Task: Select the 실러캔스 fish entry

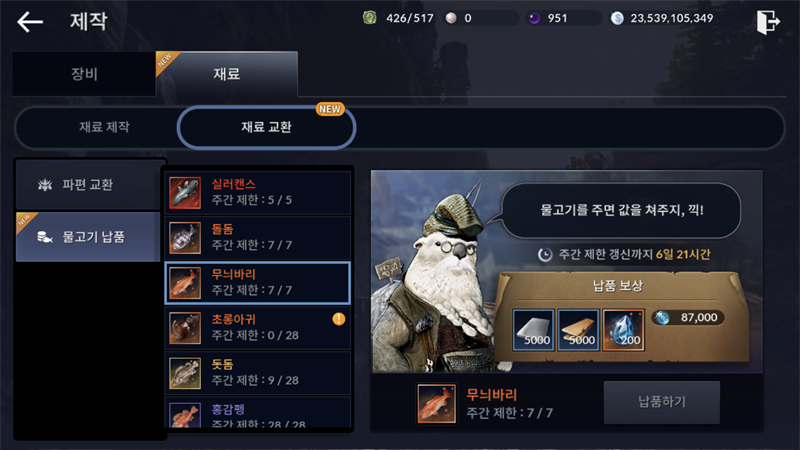Action: (258, 192)
